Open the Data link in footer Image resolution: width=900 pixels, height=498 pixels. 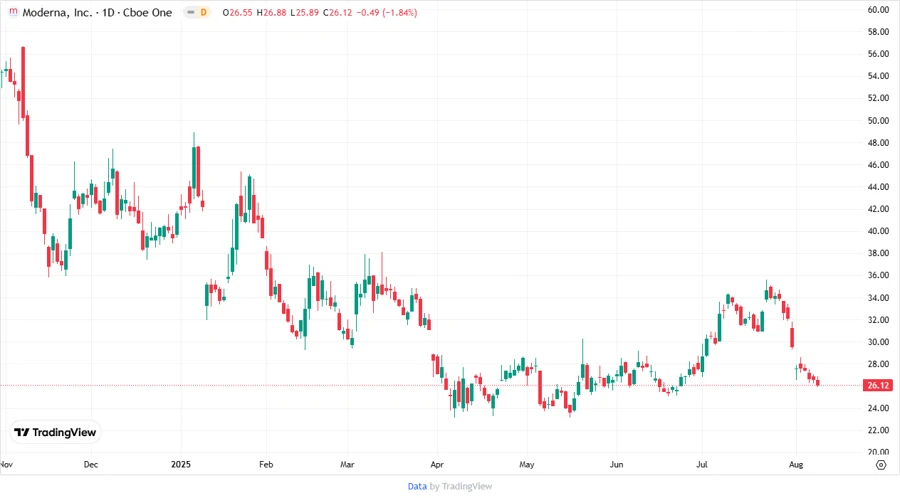click(x=417, y=486)
